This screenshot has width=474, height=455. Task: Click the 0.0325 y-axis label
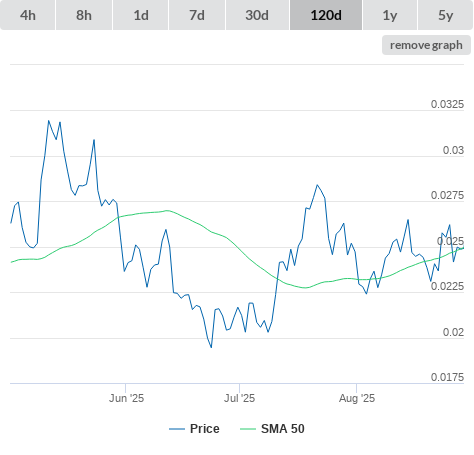[447, 104]
